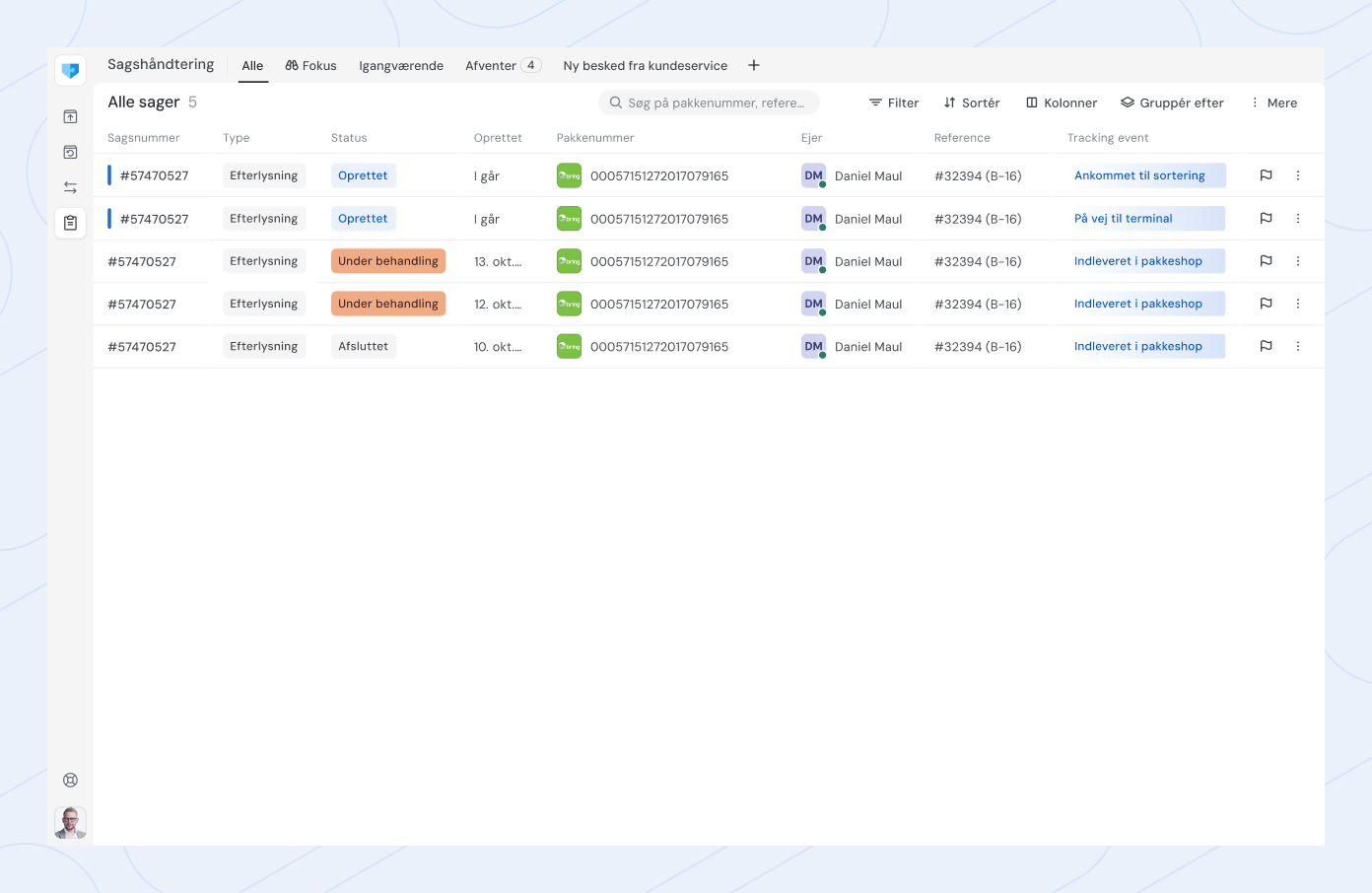Viewport: 1372px width, 893px height.
Task: Toggle flag on På vej til terminal row
Action: 1266,219
